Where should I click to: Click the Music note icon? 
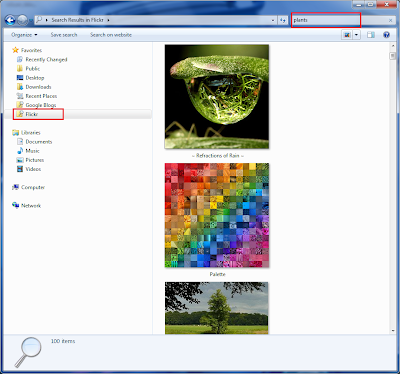[20, 151]
